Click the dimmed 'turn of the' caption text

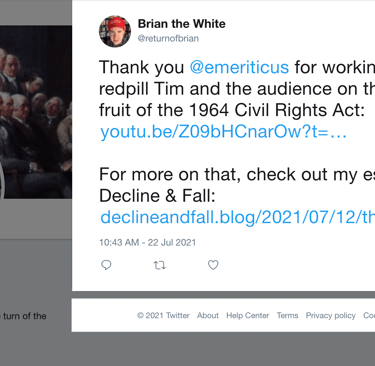pos(25,316)
